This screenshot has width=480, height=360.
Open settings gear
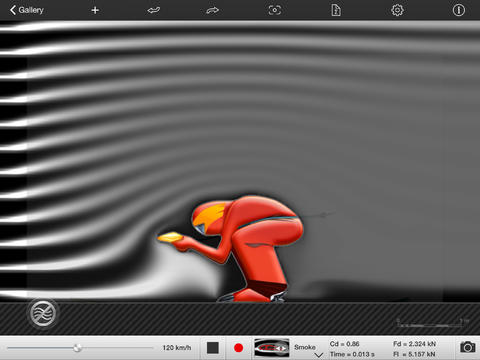point(397,10)
